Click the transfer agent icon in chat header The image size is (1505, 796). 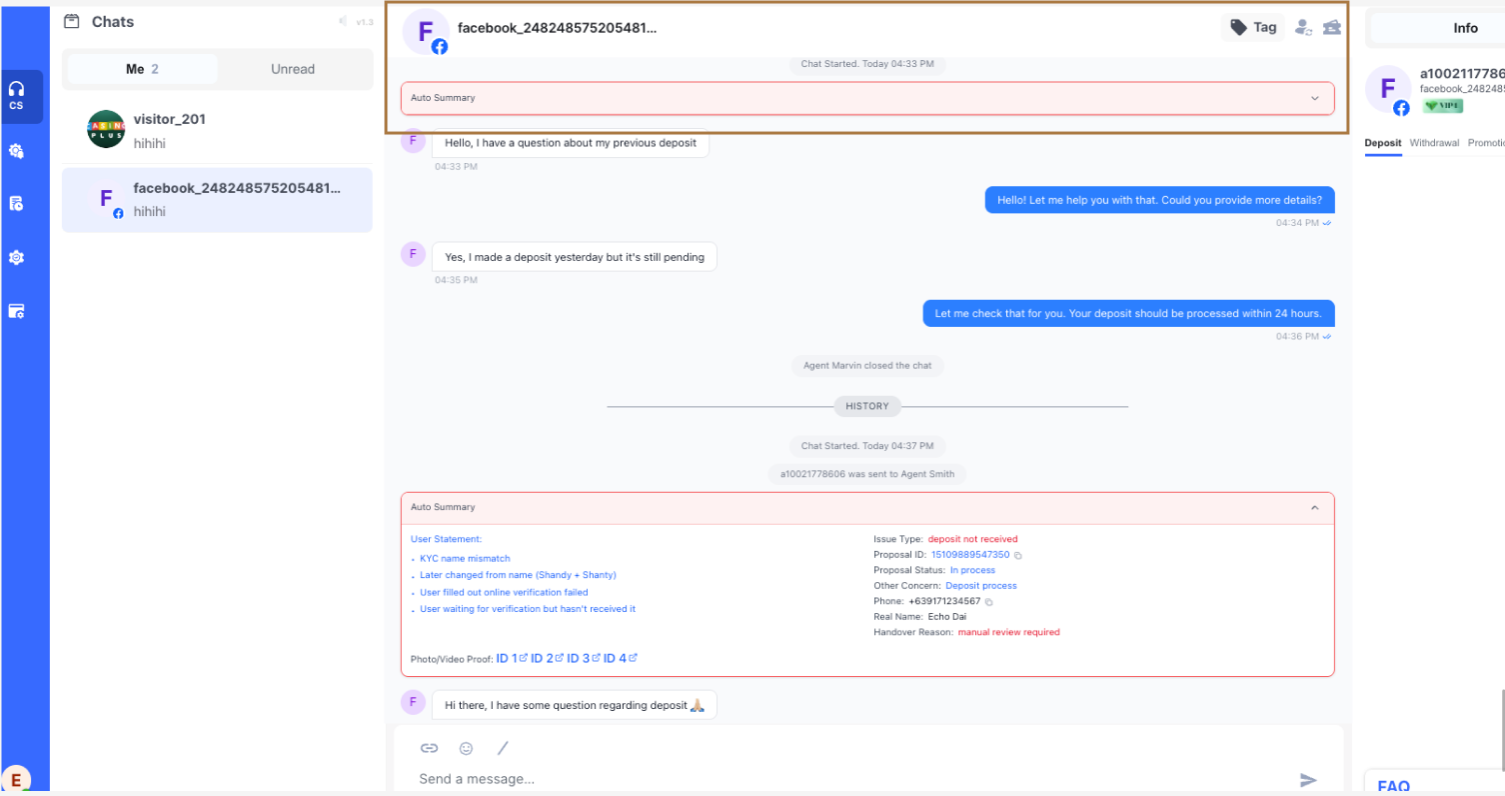(1302, 28)
